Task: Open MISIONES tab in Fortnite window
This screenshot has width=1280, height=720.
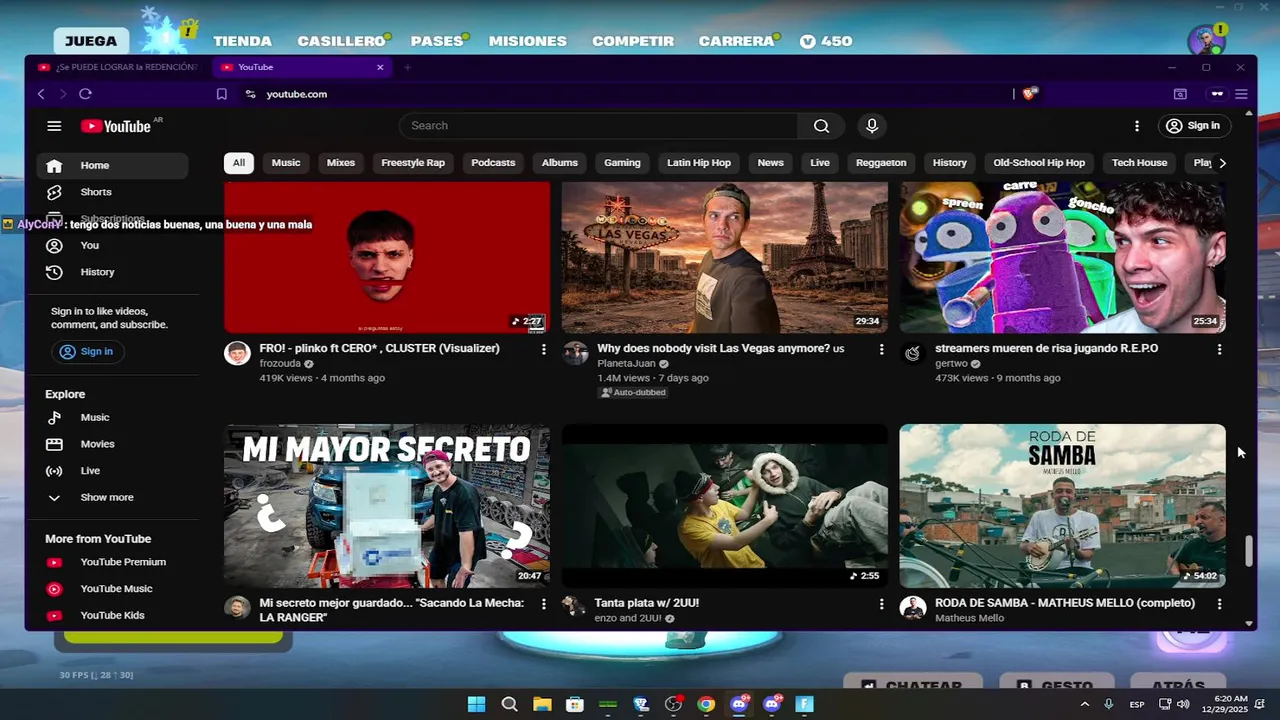Action: click(x=528, y=41)
